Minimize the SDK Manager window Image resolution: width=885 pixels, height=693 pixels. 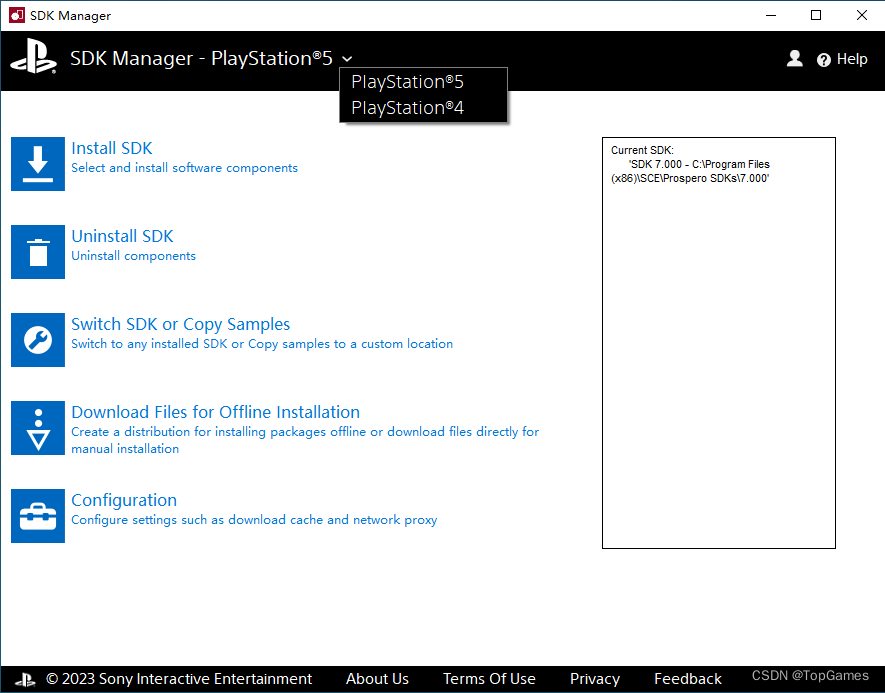771,15
